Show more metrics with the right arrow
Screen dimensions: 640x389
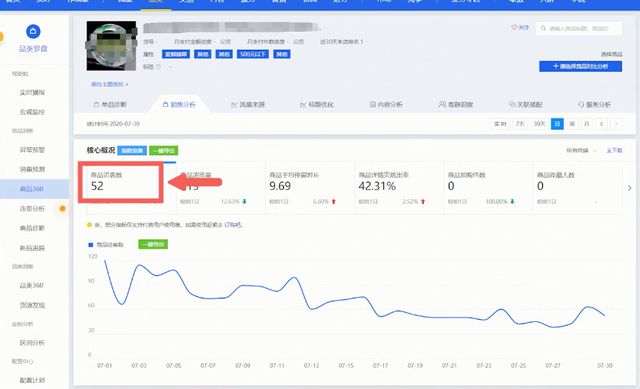pos(629,188)
